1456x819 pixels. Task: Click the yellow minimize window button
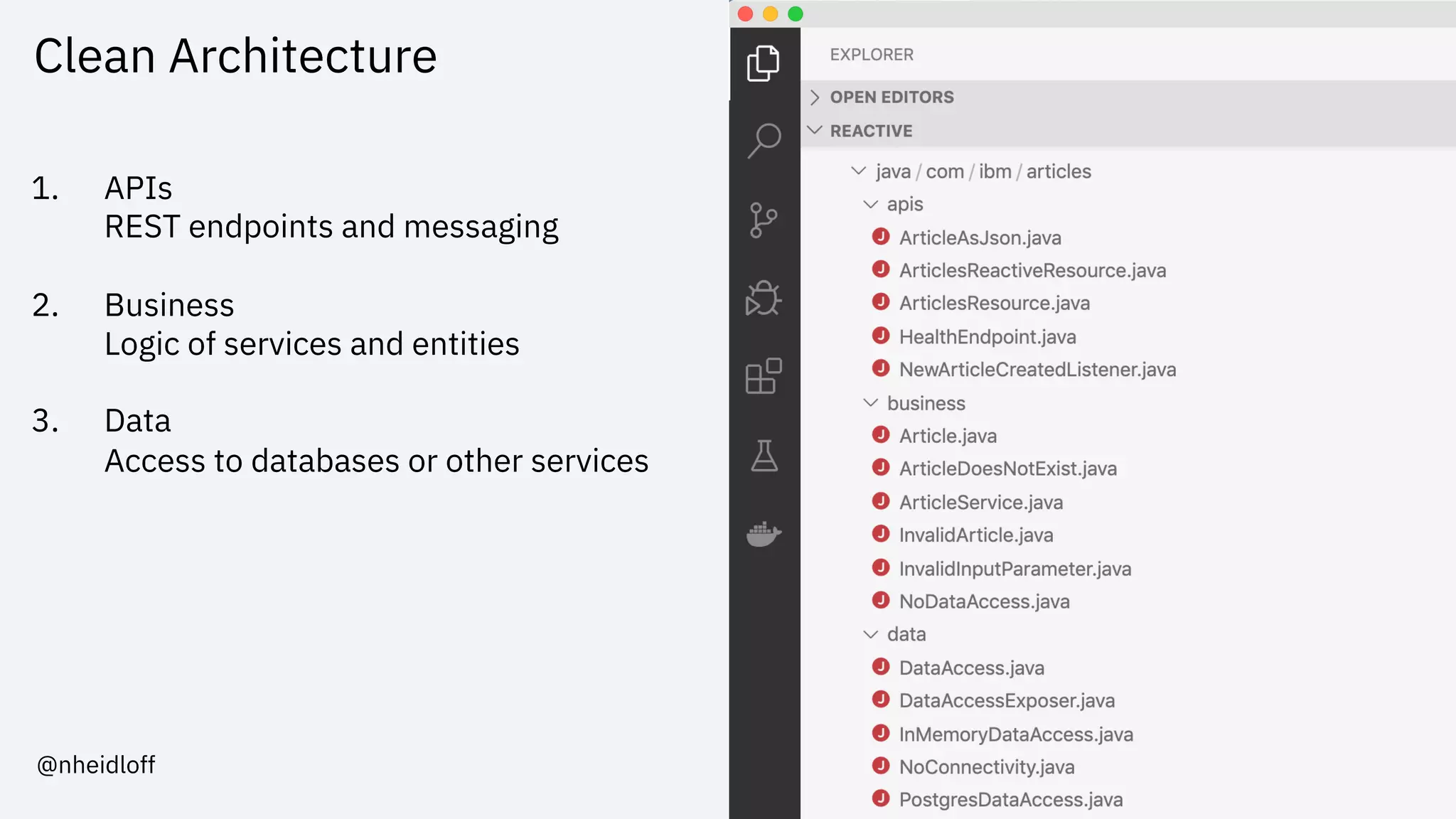pyautogui.click(x=770, y=14)
